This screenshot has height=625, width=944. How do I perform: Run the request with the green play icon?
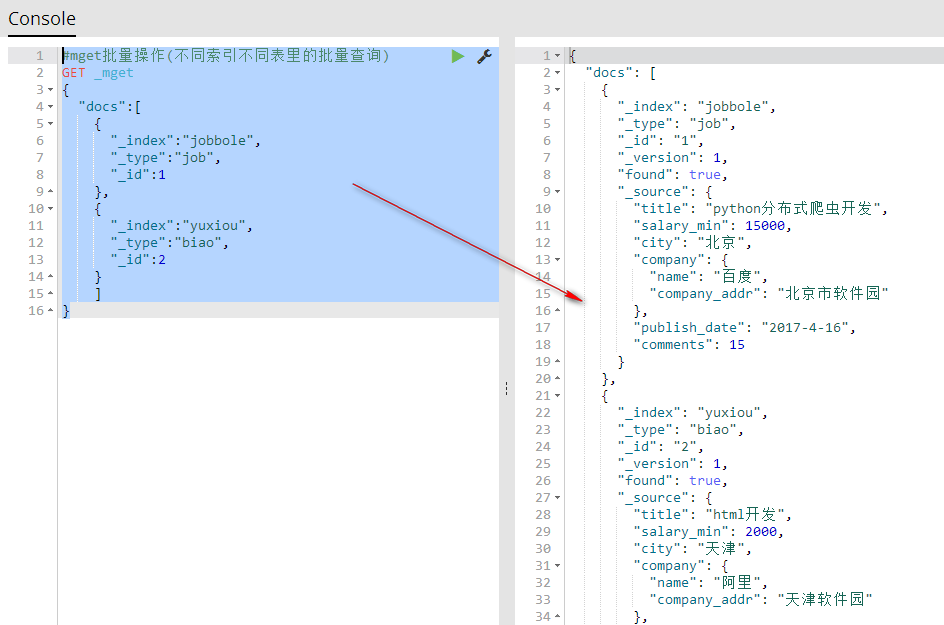pyautogui.click(x=458, y=56)
